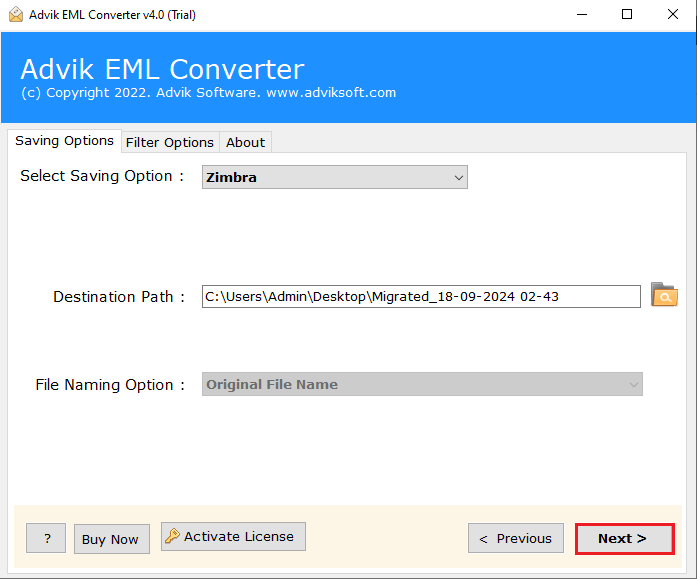Click inside the Destination Path field
This screenshot has height=579, width=697.
pos(421,296)
